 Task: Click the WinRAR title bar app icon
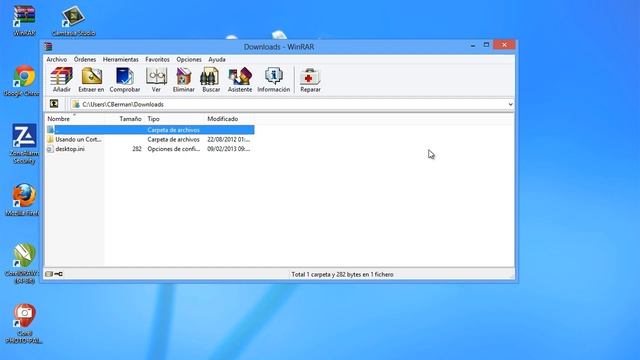click(x=49, y=46)
